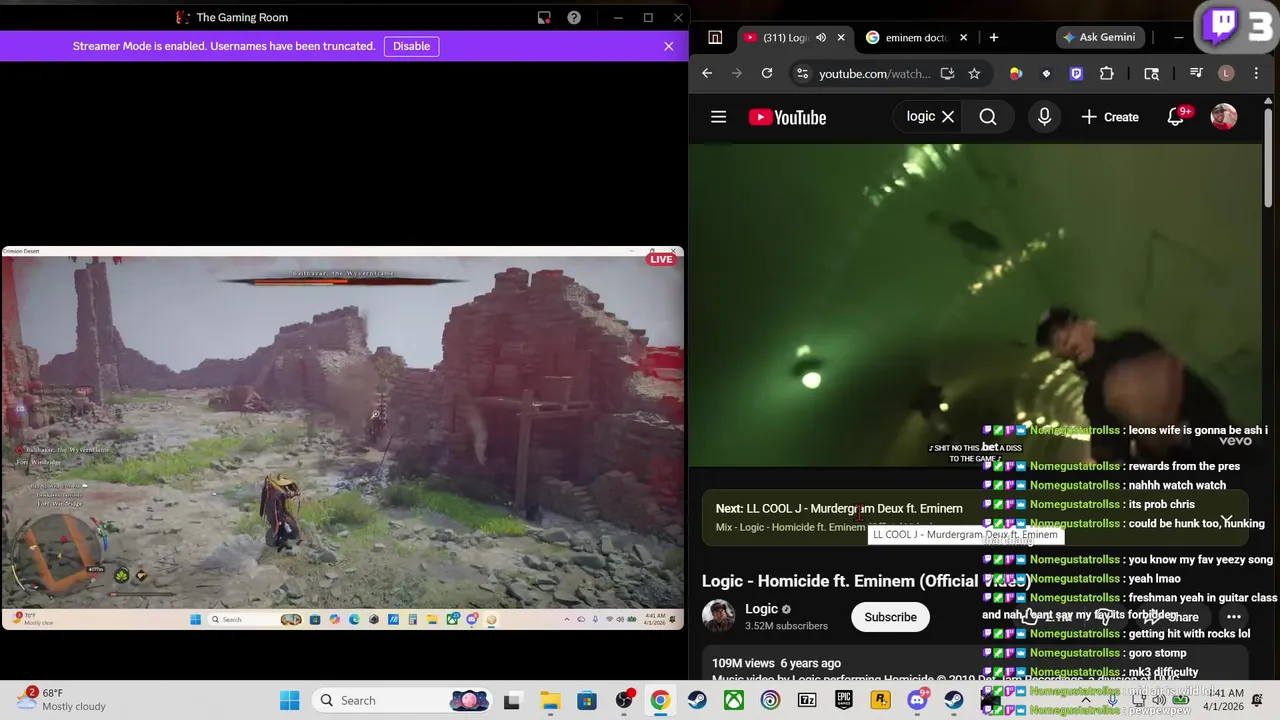Go forward in Chrome
This screenshot has height=720, width=1280.
coord(737,73)
